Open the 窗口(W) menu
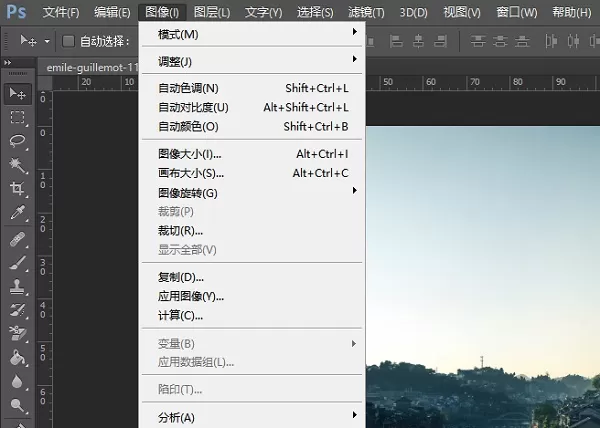The height and width of the screenshot is (428, 600). pos(517,13)
